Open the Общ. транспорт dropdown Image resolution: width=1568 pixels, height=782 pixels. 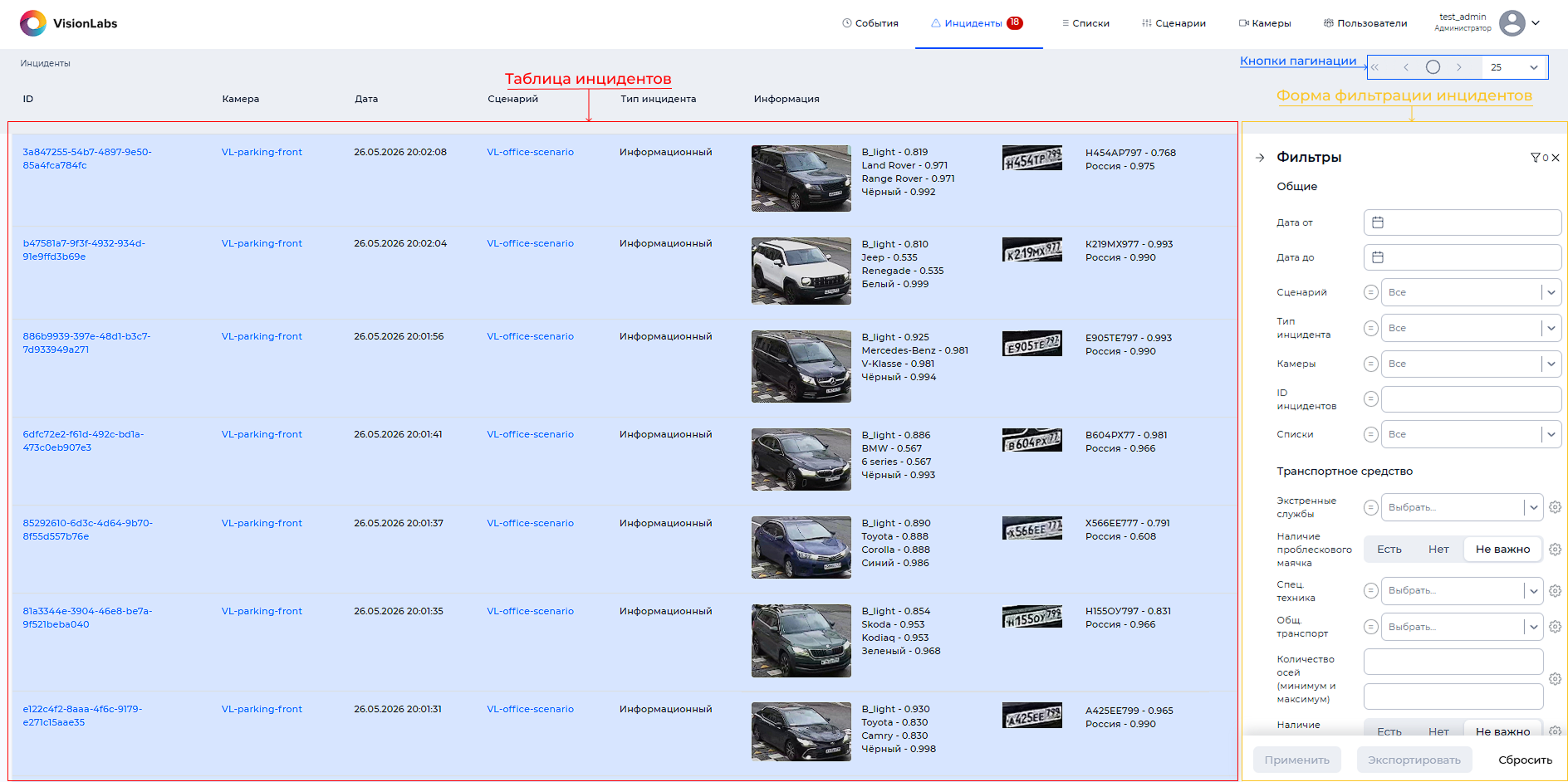(x=1462, y=627)
